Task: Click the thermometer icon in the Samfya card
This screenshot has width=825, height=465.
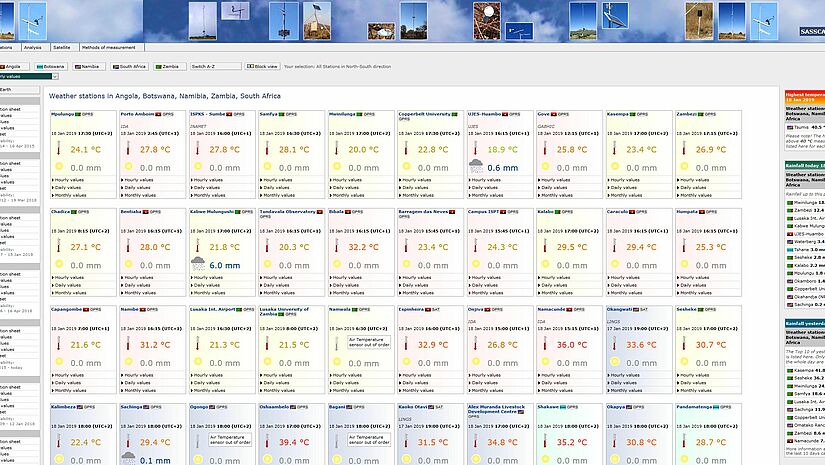Action: coord(267,149)
